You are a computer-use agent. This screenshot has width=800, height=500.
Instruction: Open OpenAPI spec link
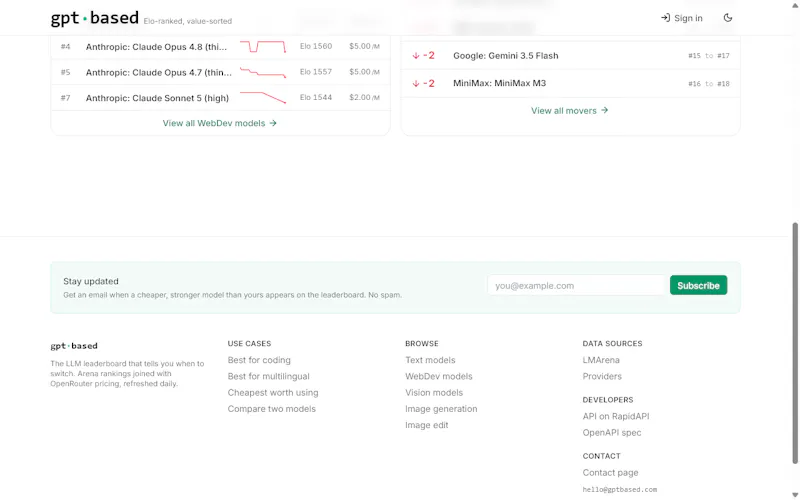(612, 433)
